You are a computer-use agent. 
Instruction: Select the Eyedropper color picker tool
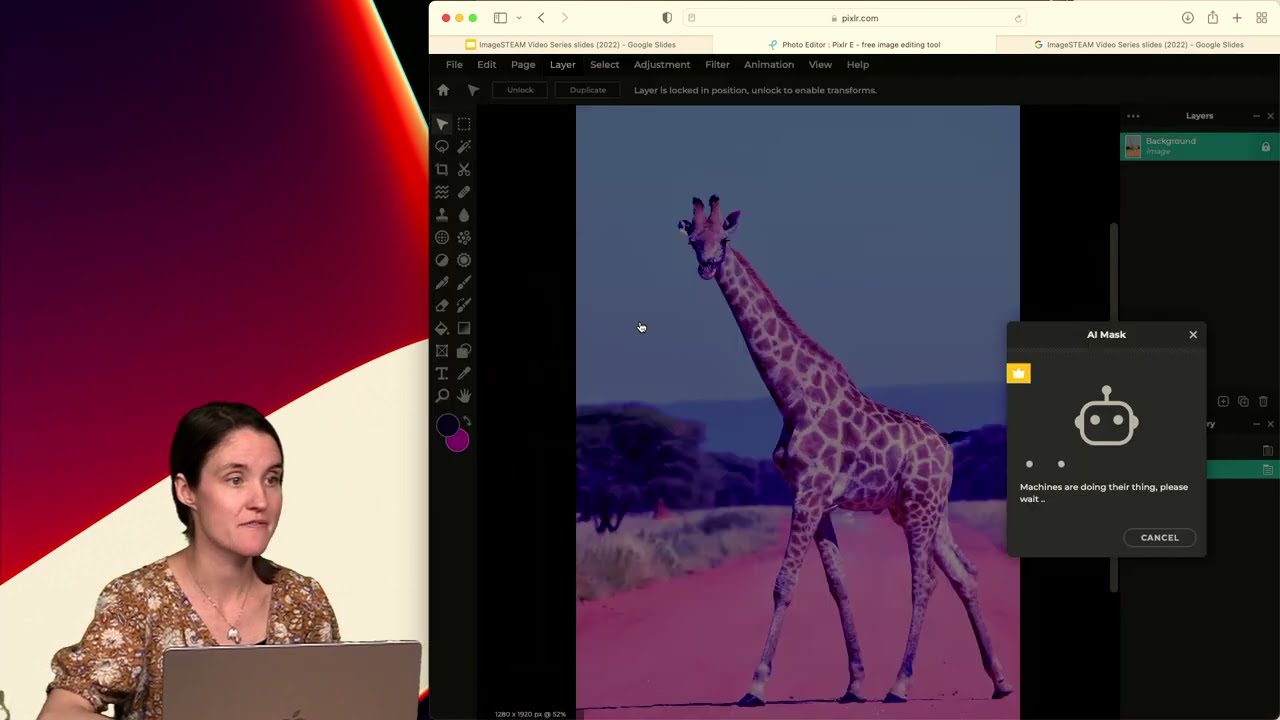pyautogui.click(x=464, y=374)
